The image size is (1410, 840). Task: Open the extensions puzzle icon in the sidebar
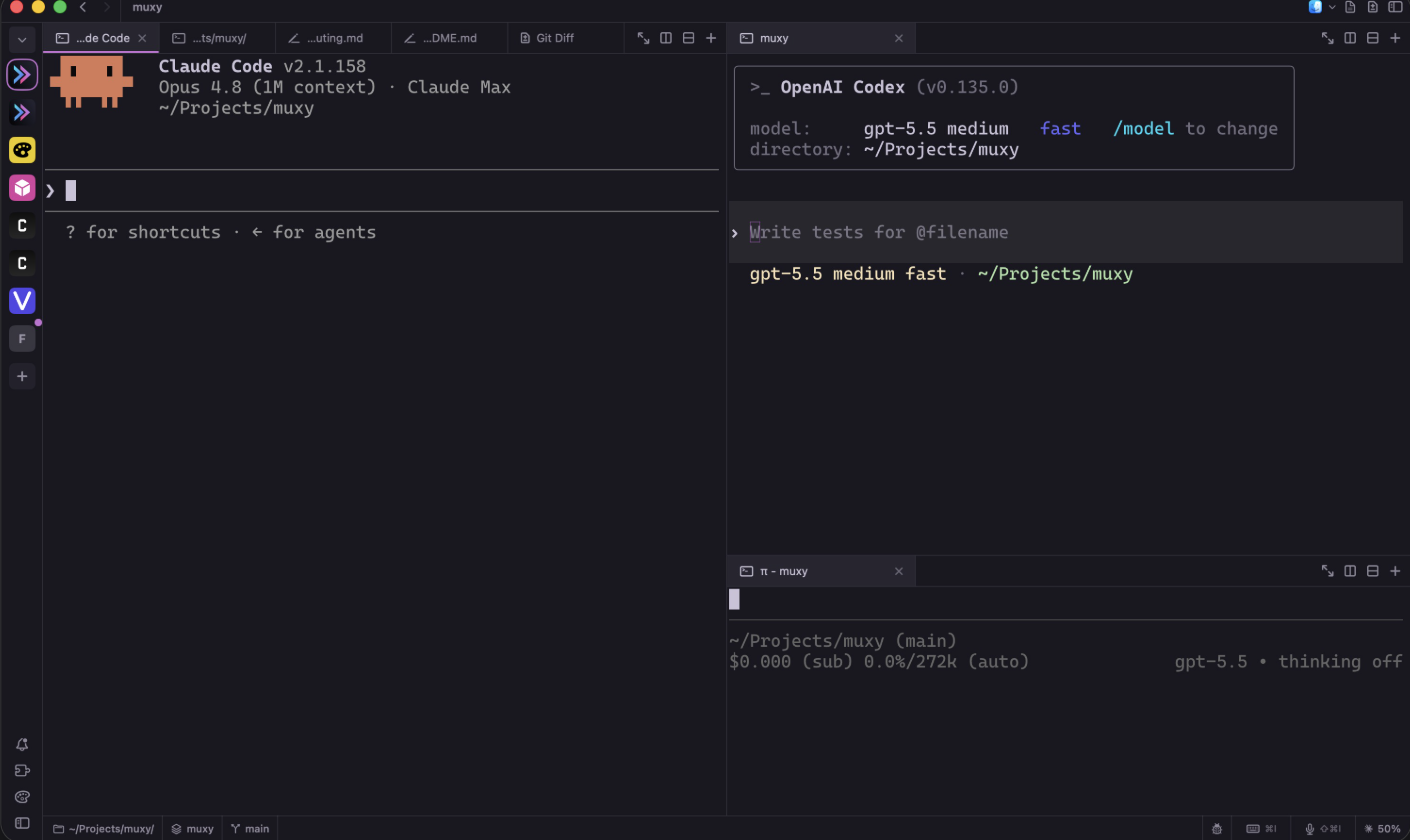pos(22,771)
